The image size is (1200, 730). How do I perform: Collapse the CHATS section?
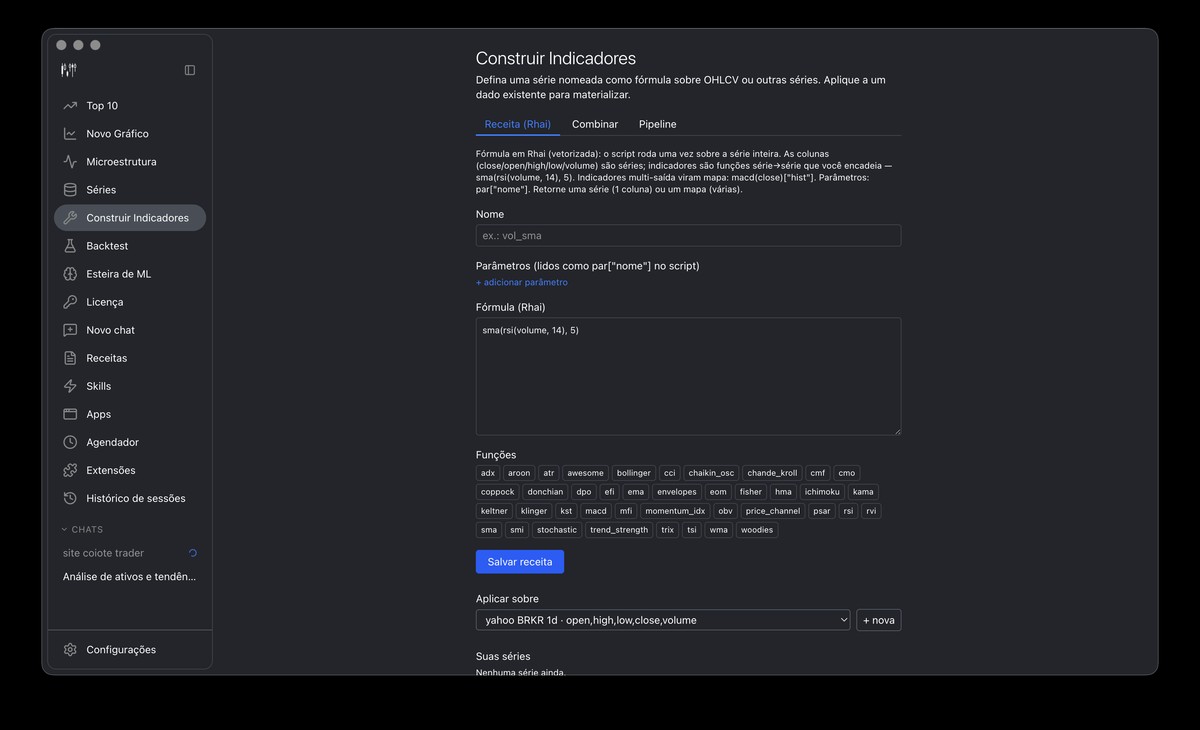point(83,530)
